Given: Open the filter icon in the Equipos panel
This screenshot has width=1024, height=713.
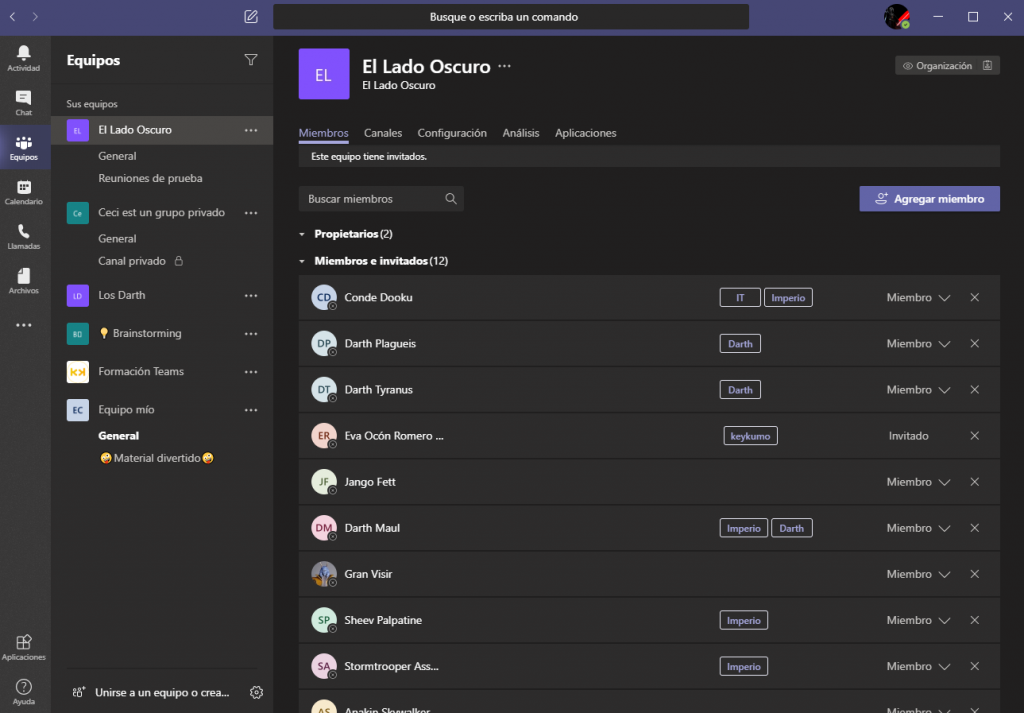Looking at the screenshot, I should click(x=251, y=60).
